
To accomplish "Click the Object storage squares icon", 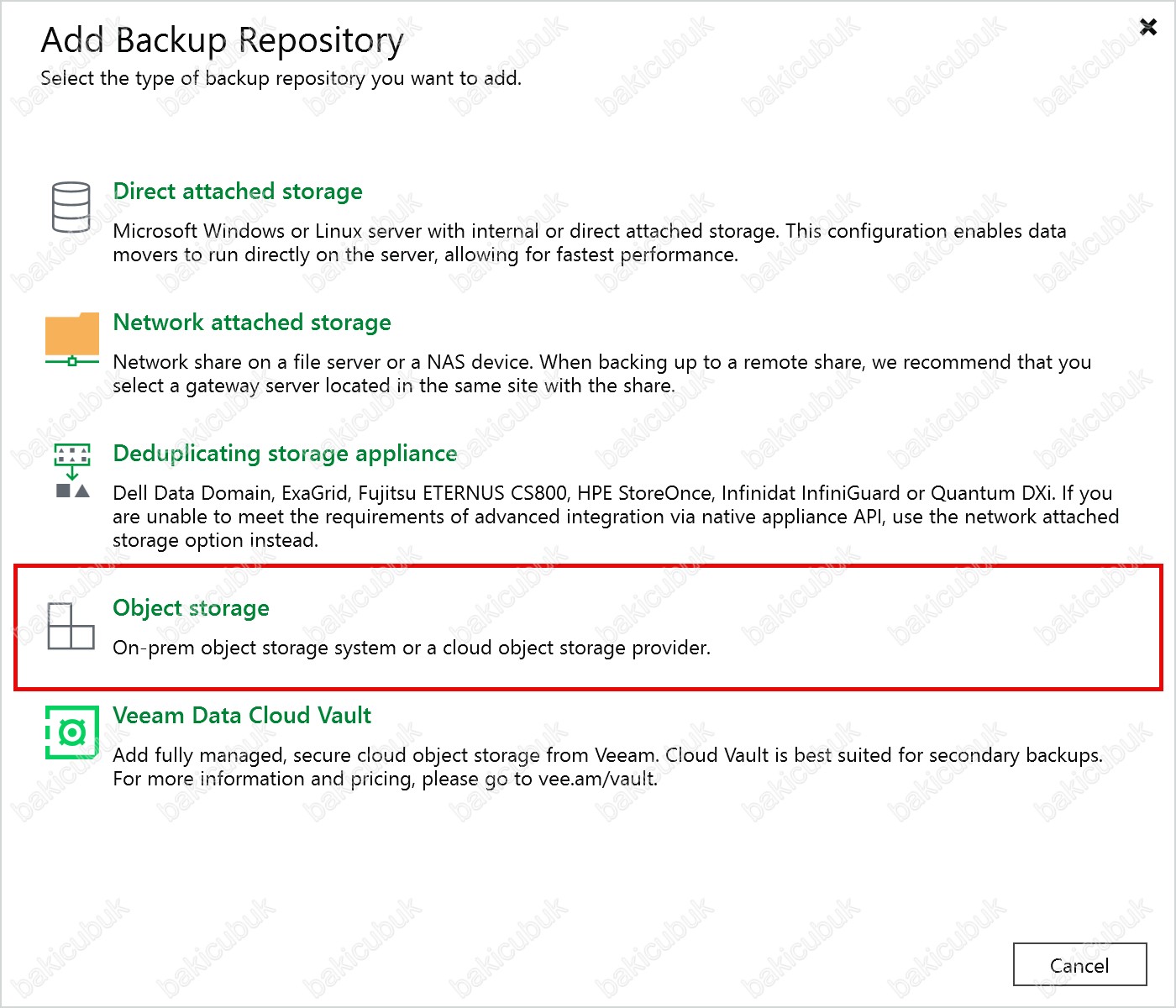I will pyautogui.click(x=71, y=626).
